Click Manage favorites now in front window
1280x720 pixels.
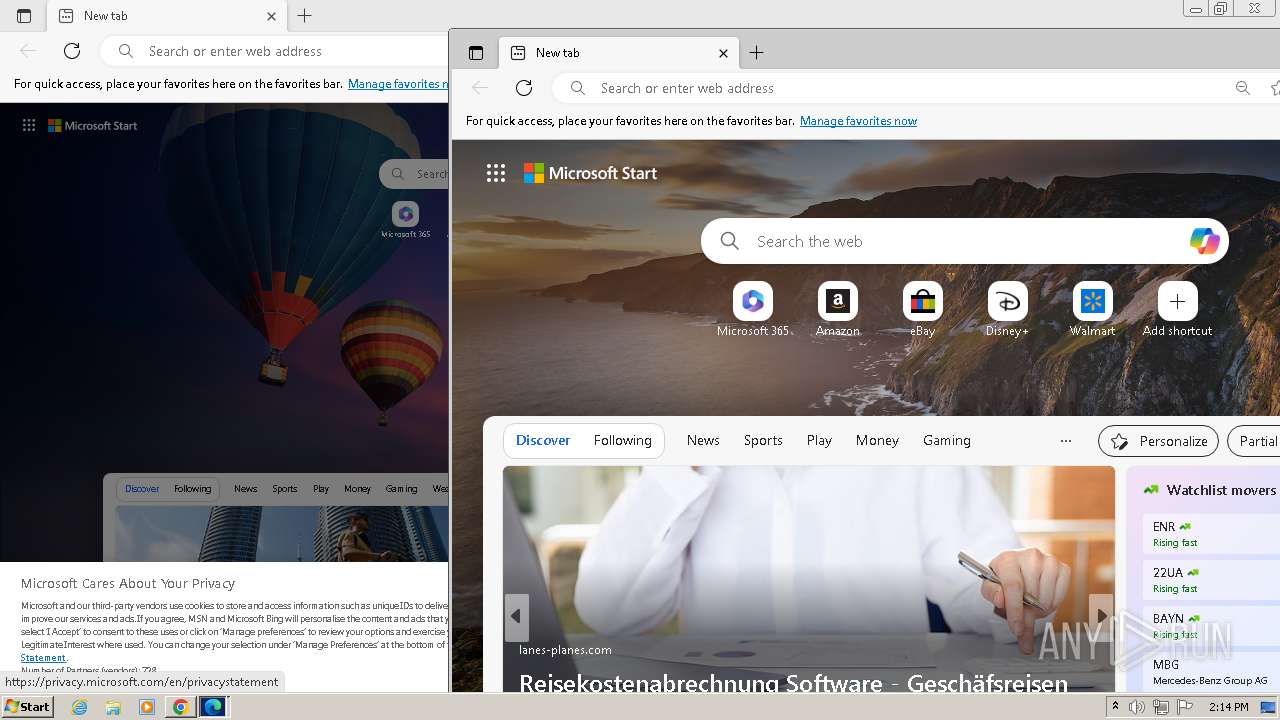[858, 121]
